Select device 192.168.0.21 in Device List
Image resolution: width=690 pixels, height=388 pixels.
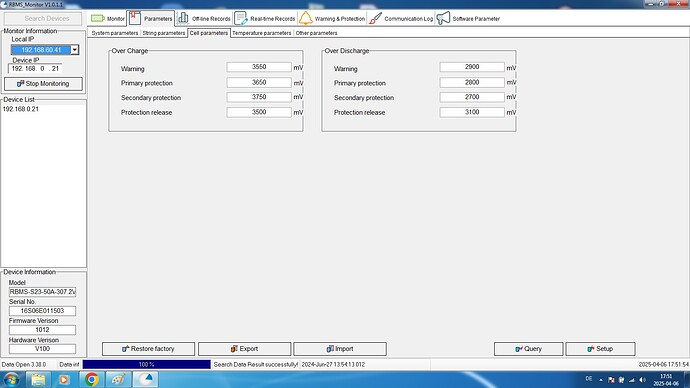pos(21,109)
